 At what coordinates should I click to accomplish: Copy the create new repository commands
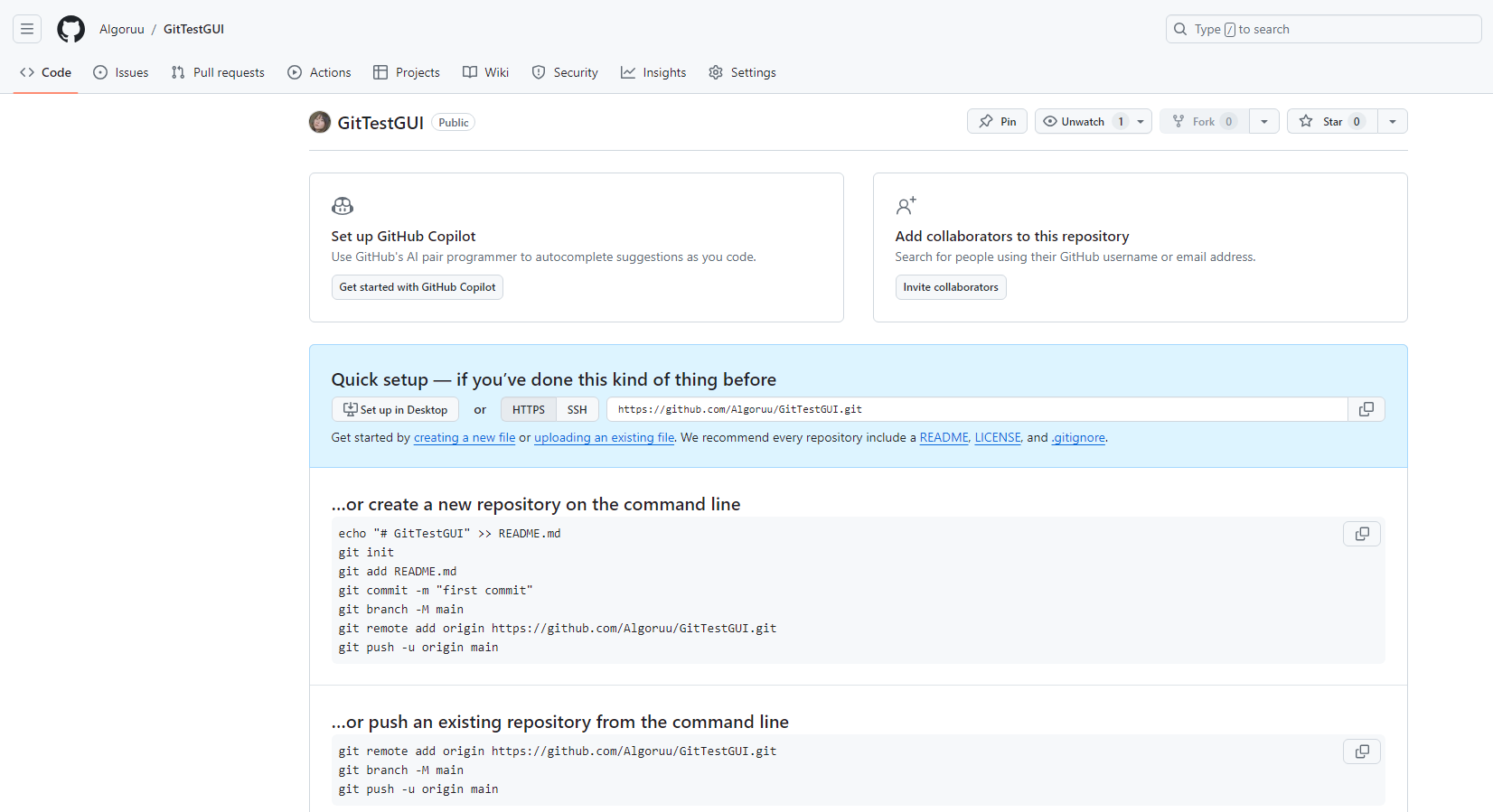[1362, 534]
